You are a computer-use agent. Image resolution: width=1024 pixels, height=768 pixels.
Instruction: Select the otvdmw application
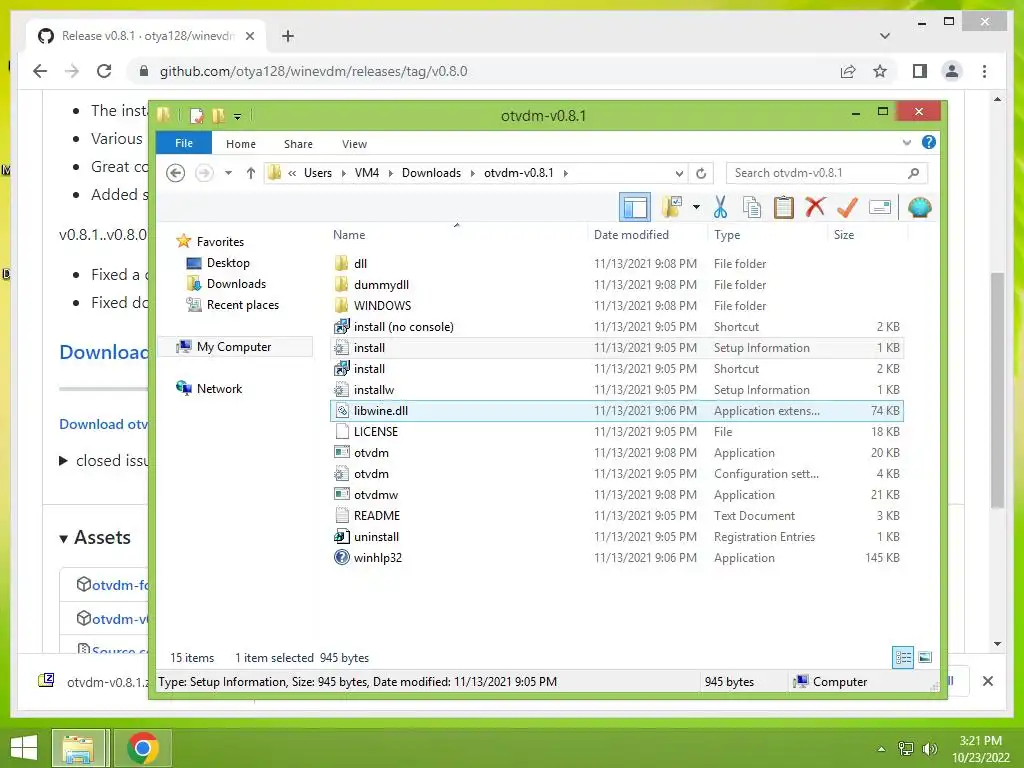click(617, 495)
